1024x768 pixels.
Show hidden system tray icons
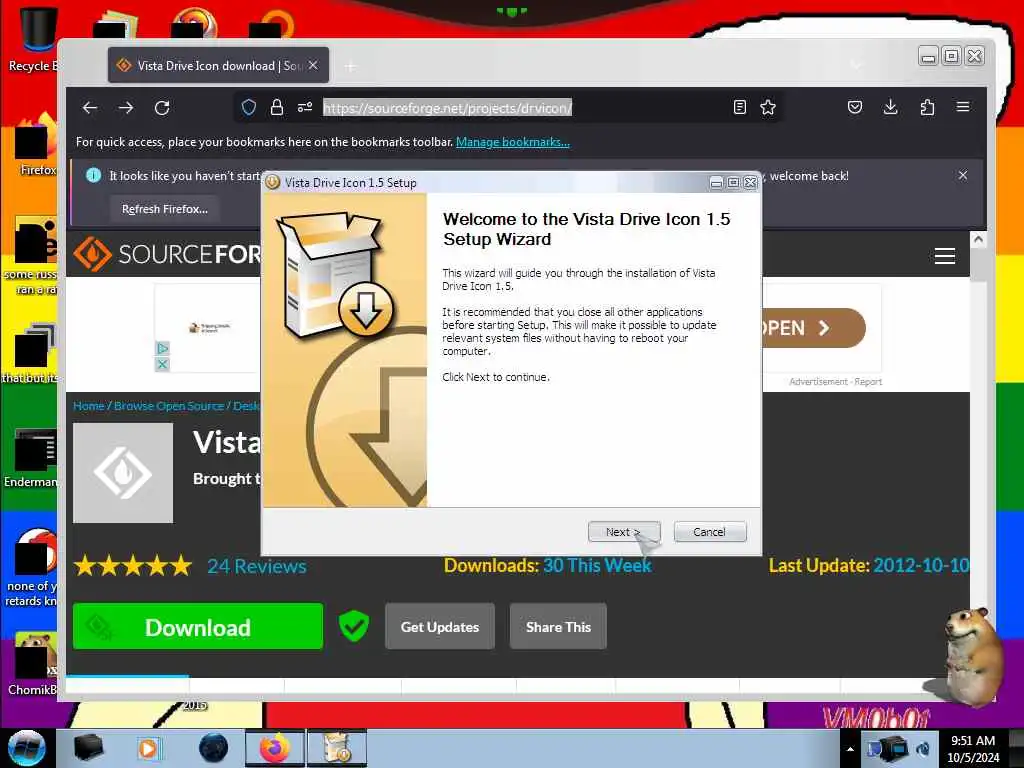(850, 749)
